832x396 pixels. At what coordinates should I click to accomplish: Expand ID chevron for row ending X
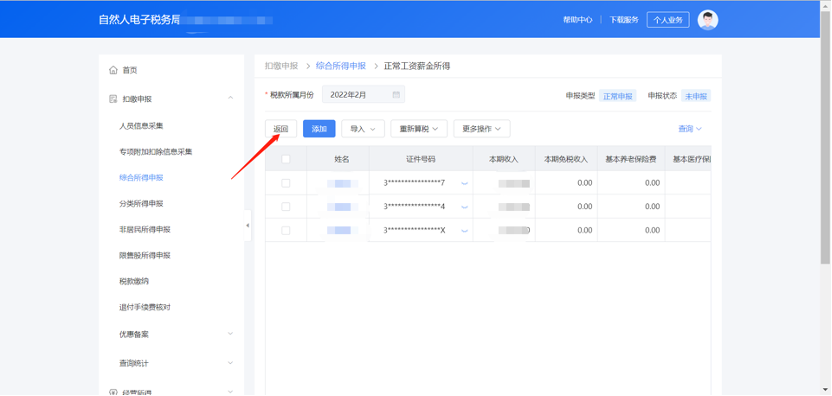pyautogui.click(x=465, y=230)
